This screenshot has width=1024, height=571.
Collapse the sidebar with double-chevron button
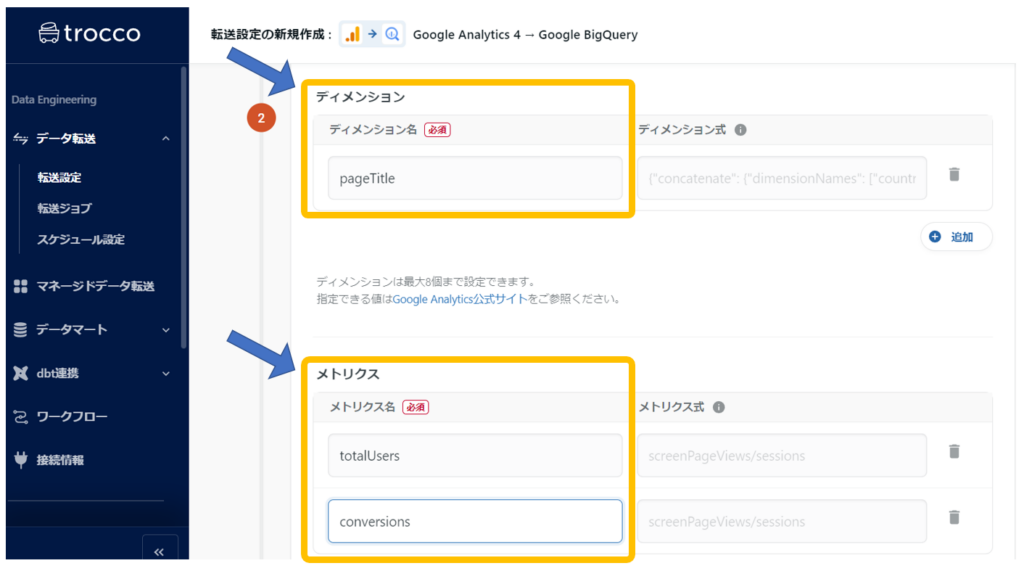(159, 551)
